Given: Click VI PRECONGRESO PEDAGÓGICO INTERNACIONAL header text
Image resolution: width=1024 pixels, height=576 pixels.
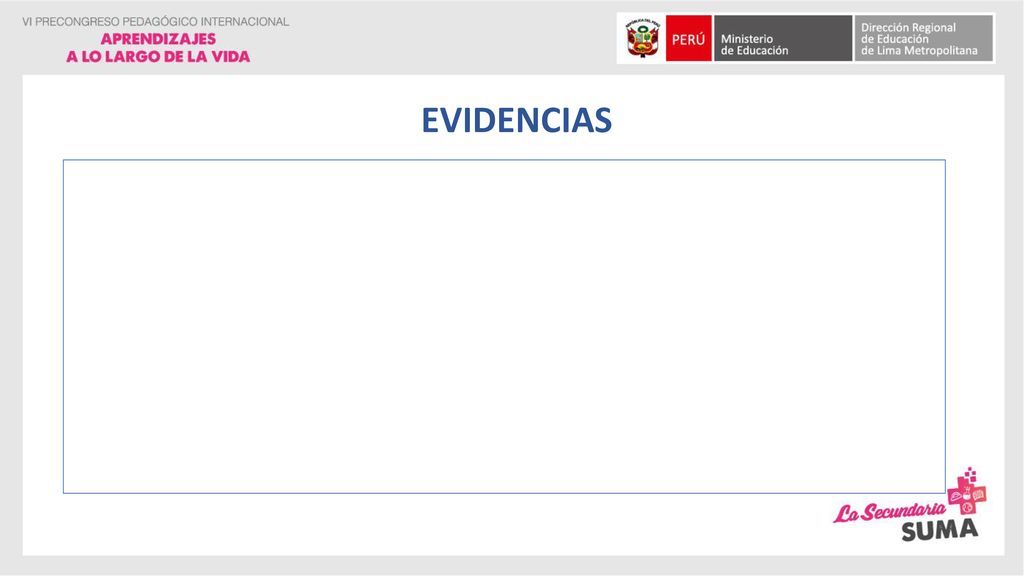Looking at the screenshot, I should click(x=155, y=22).
